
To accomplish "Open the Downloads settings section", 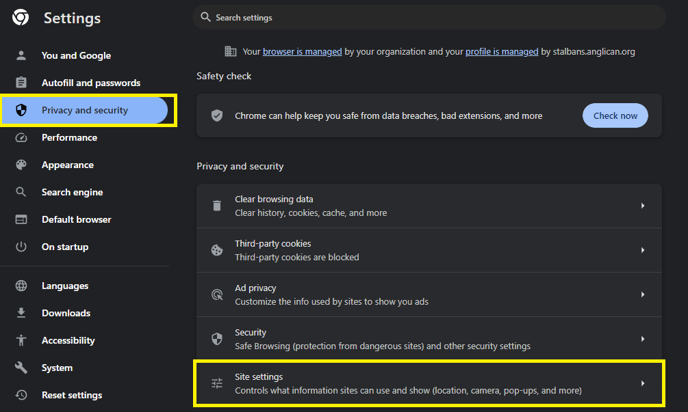I will (x=66, y=313).
